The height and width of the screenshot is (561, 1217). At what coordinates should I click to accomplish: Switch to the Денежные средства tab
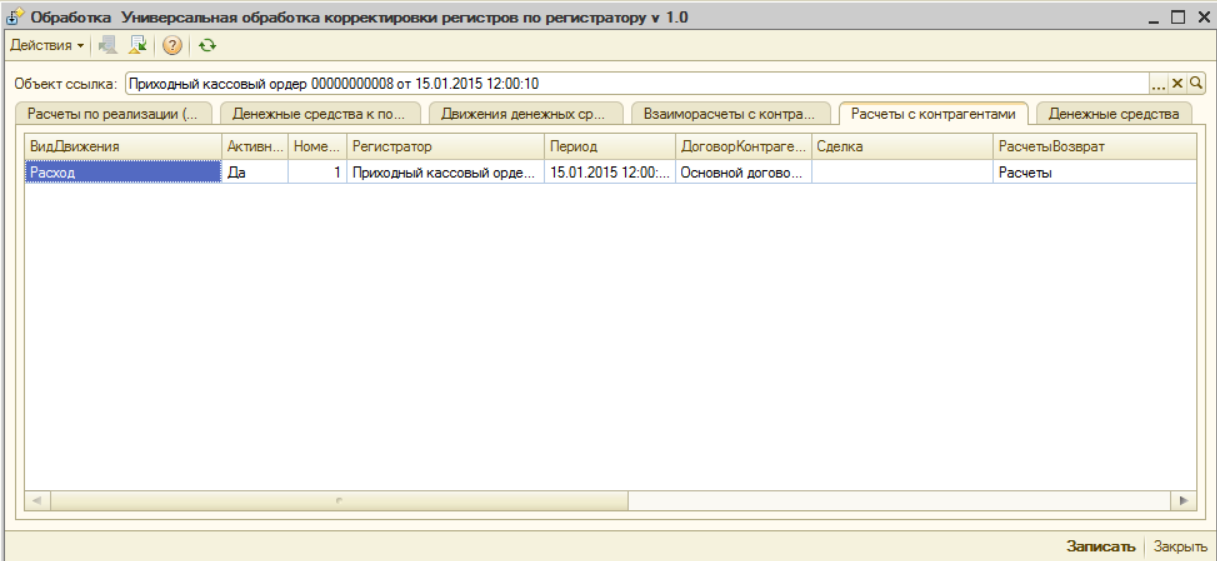coord(1114,113)
